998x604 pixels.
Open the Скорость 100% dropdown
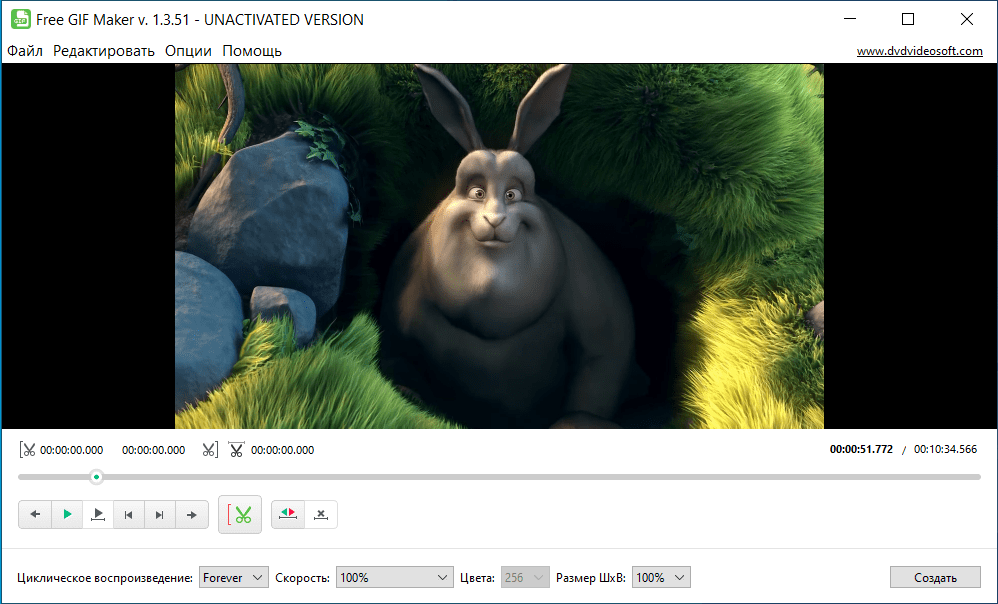tap(395, 577)
